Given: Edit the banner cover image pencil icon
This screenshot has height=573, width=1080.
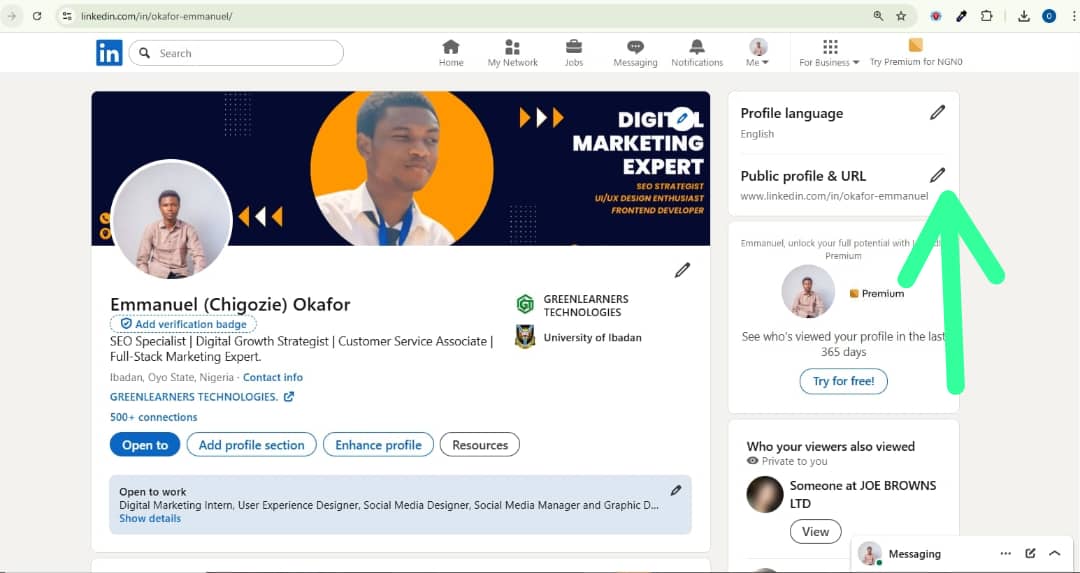Looking at the screenshot, I should coord(682,118).
